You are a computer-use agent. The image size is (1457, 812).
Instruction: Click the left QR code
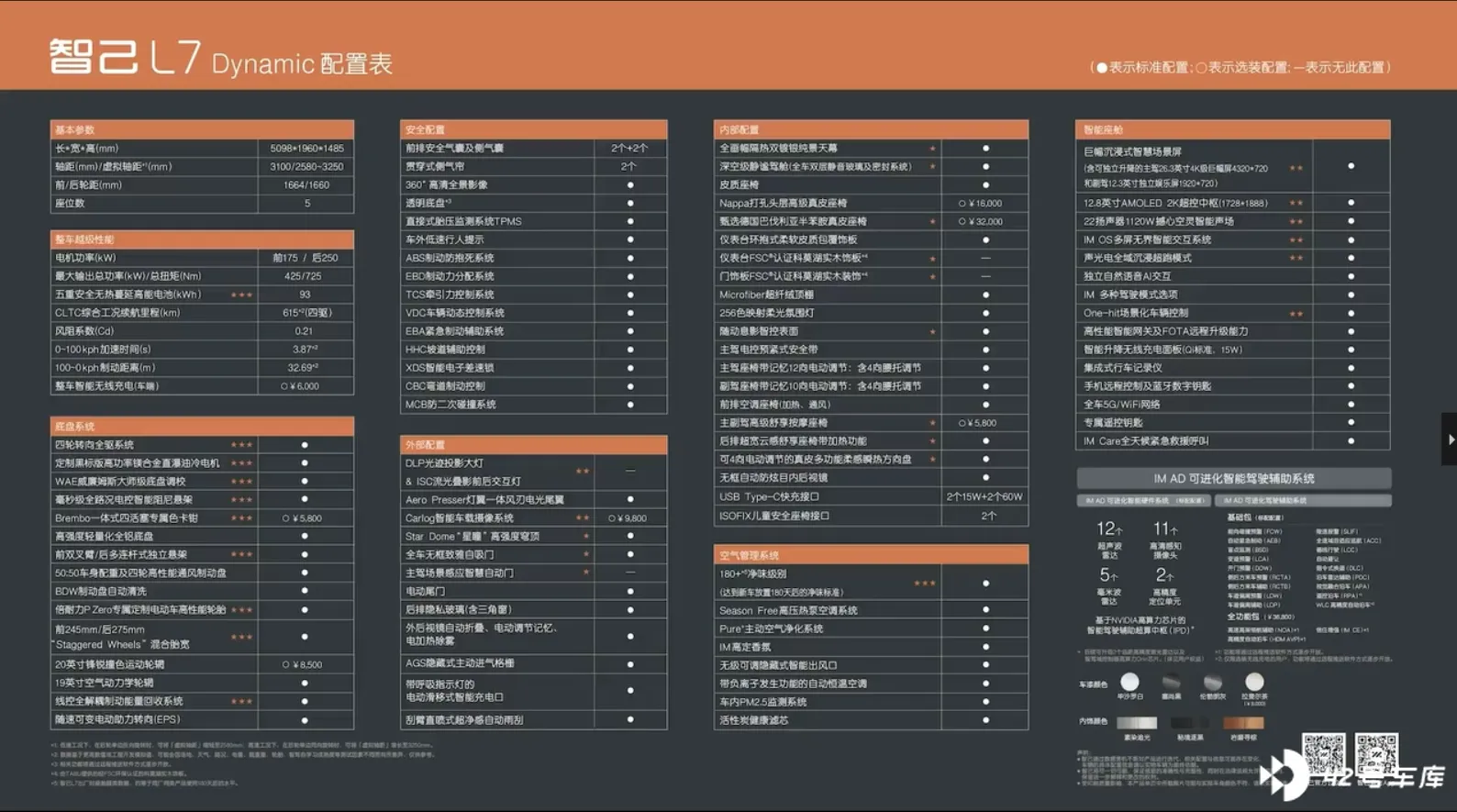(x=1323, y=753)
